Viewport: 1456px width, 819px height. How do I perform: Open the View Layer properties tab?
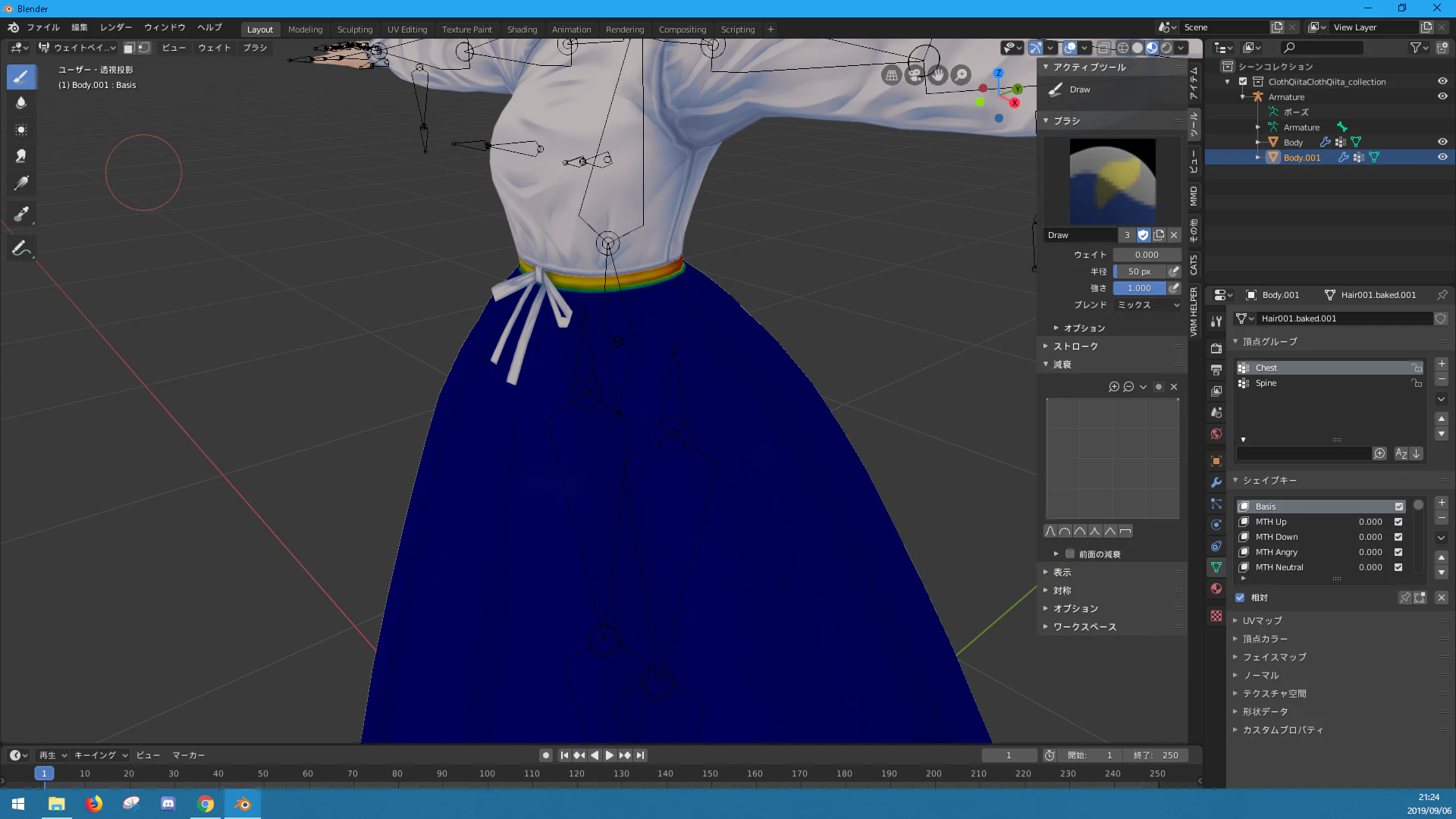pos(1216,391)
